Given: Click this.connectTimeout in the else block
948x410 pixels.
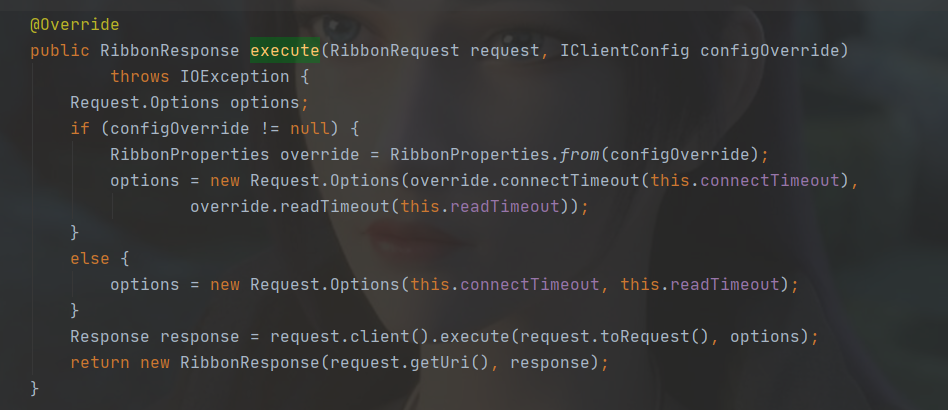Looking at the screenshot, I should [x=505, y=285].
